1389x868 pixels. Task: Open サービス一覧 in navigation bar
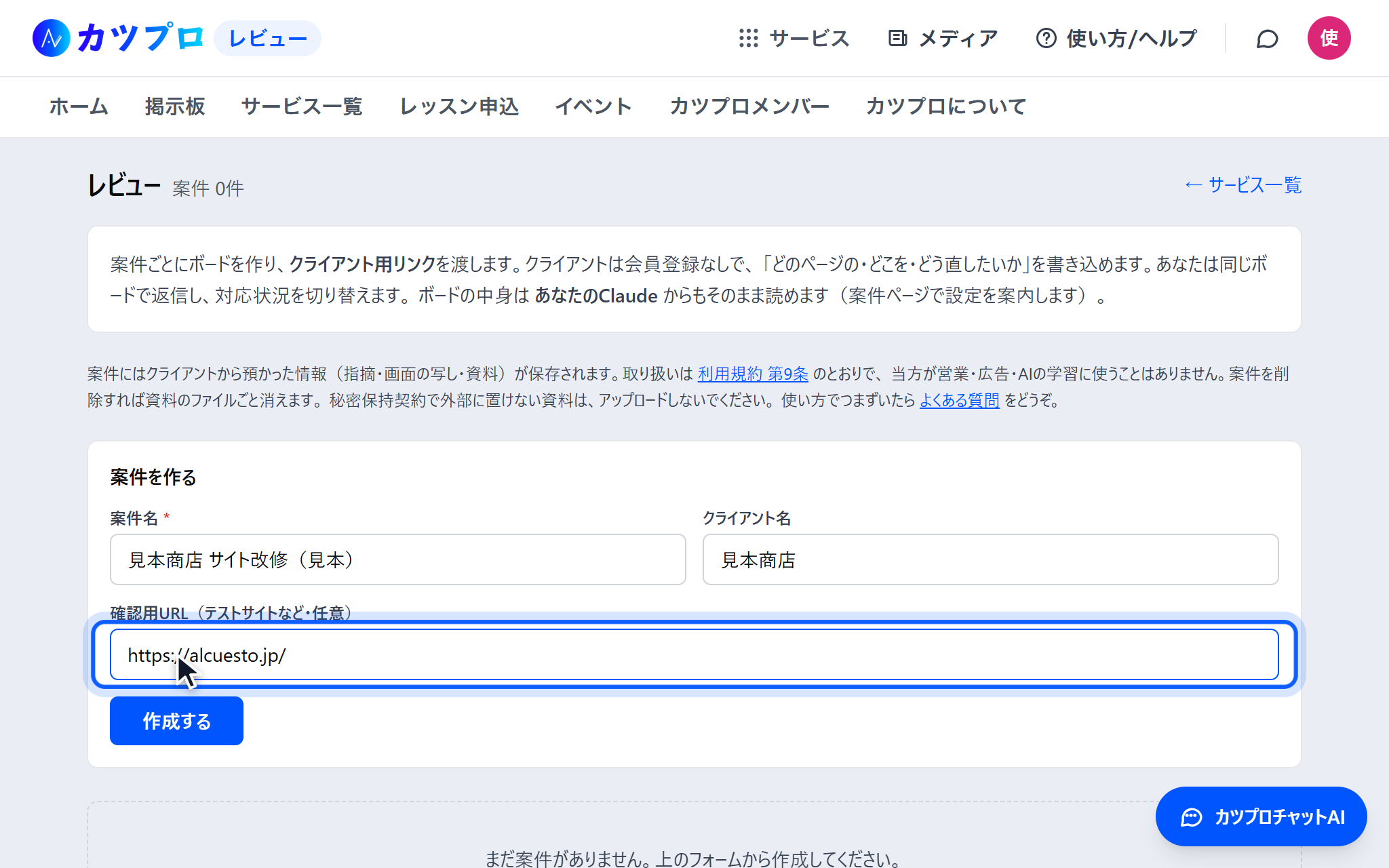click(302, 106)
